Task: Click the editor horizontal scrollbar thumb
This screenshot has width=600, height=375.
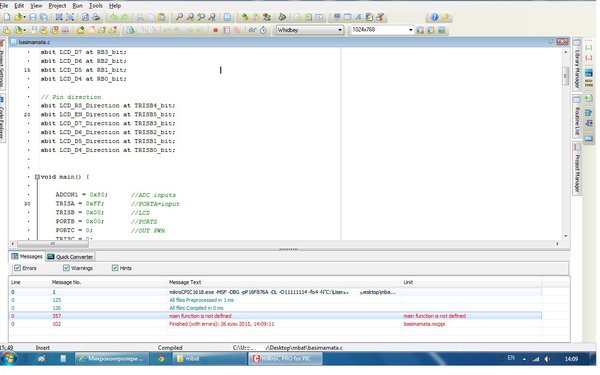Action: click(53, 243)
